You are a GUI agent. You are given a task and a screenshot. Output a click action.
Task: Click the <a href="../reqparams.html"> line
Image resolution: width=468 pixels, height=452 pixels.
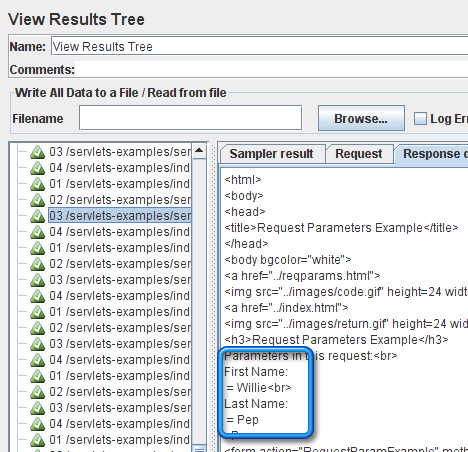(302, 276)
